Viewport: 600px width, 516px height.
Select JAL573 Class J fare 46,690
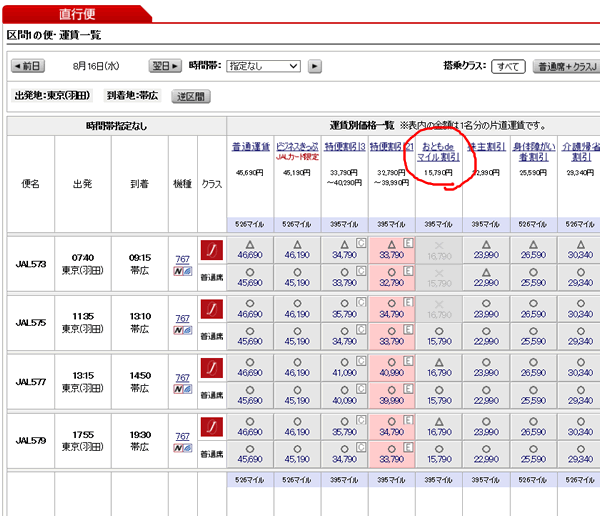pyautogui.click(x=251, y=250)
